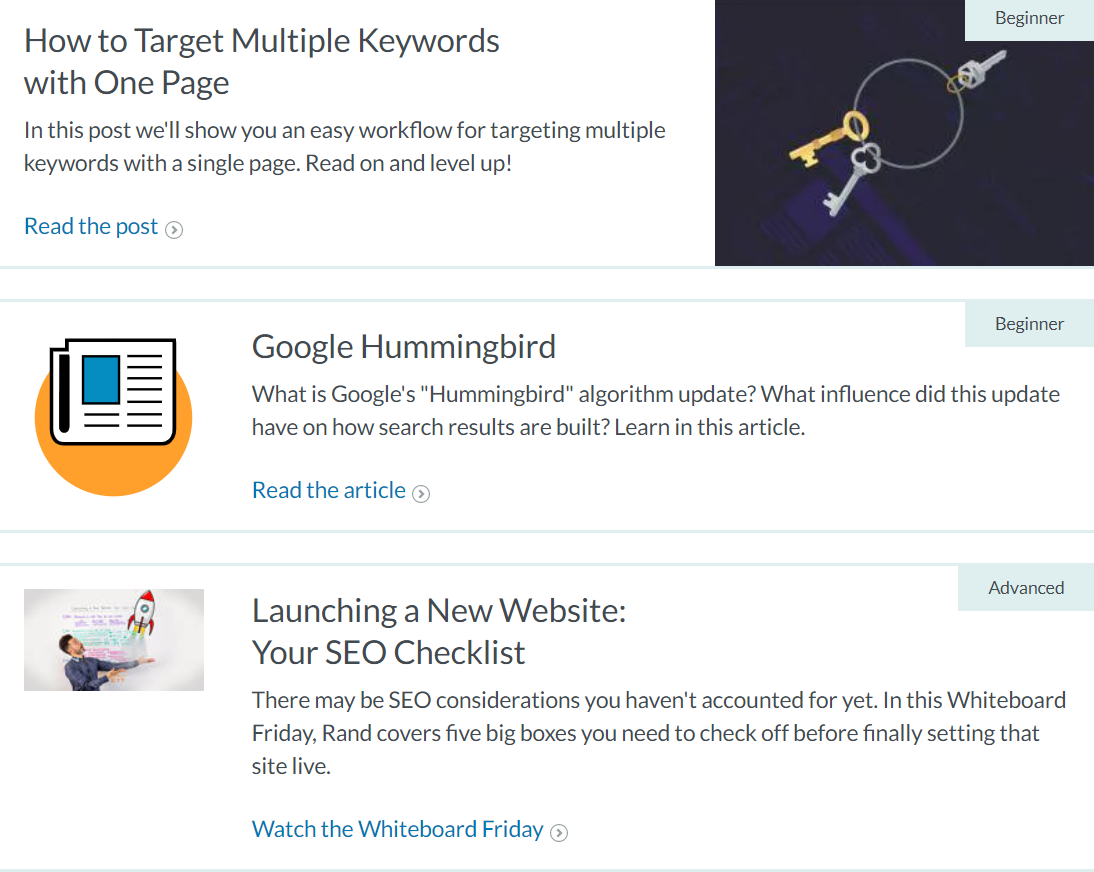The width and height of the screenshot is (1094, 872).
Task: Click the Advanced level tag
Action: point(1026,588)
